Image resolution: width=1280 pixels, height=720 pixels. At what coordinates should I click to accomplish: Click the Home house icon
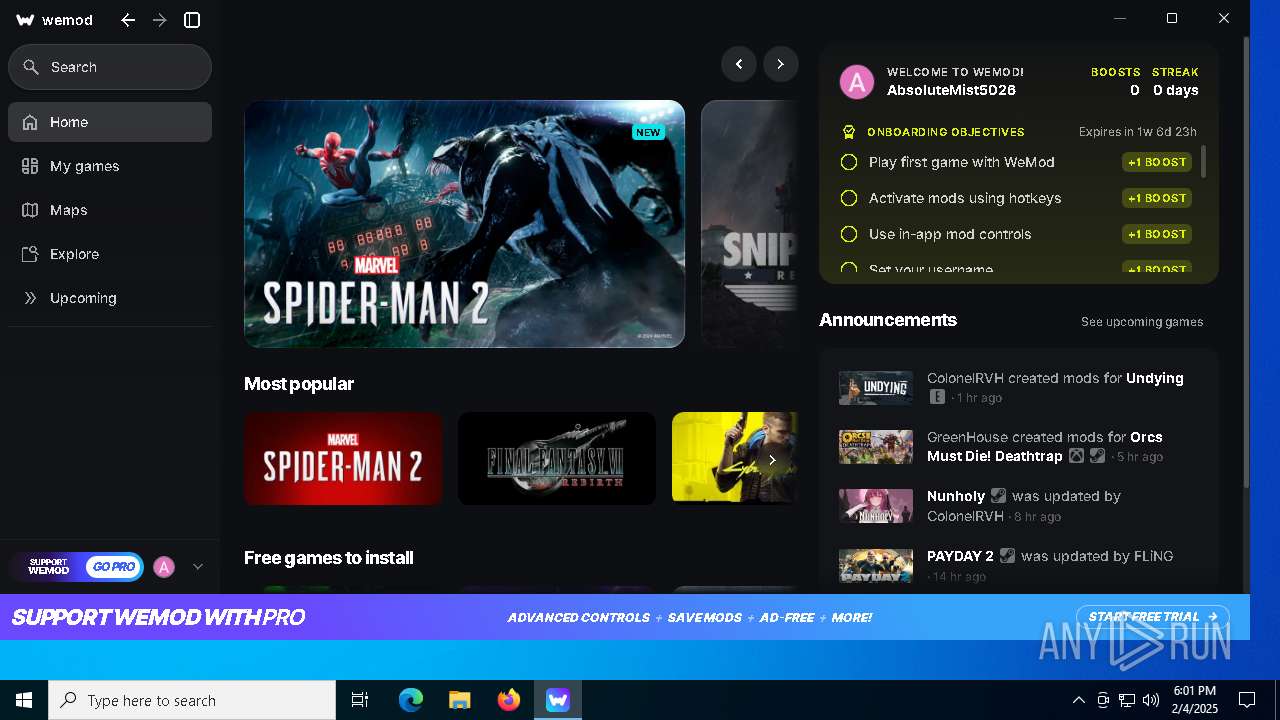click(30, 122)
